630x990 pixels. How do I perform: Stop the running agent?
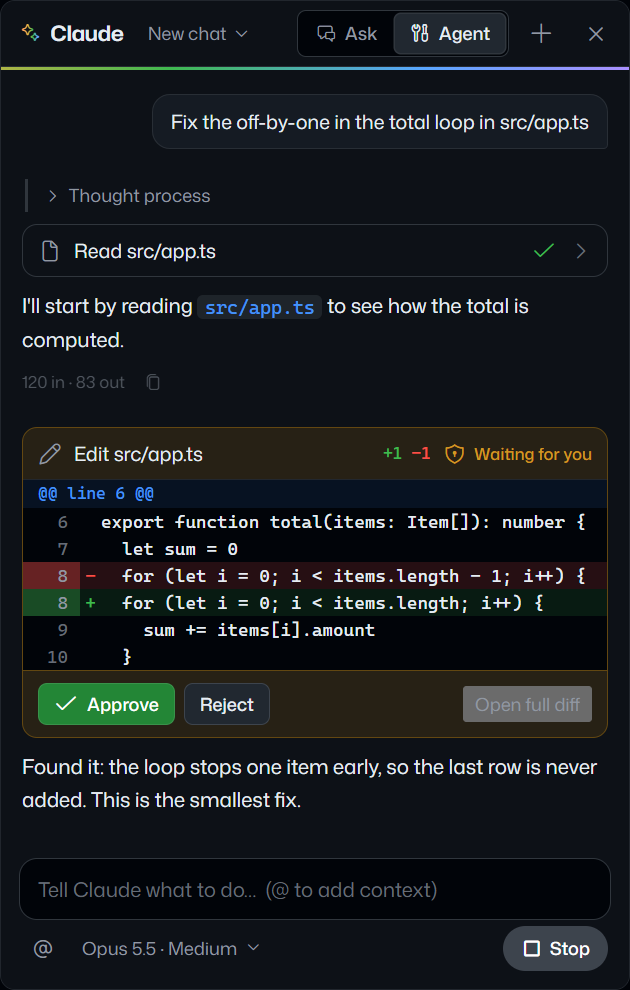pyautogui.click(x=556, y=948)
